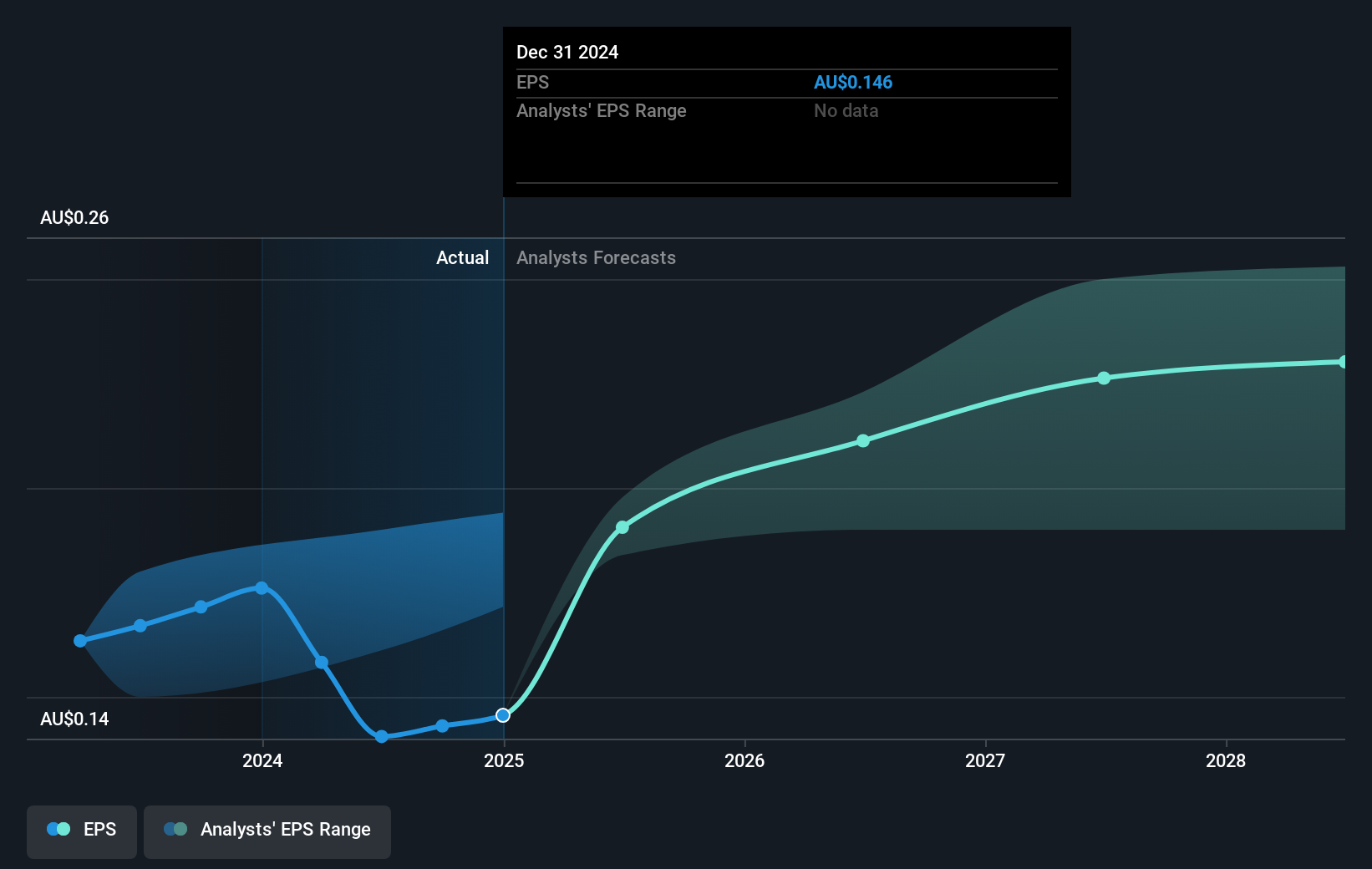1372x869 pixels.
Task: Click the EPS legend color dots icon
Action: (x=58, y=829)
